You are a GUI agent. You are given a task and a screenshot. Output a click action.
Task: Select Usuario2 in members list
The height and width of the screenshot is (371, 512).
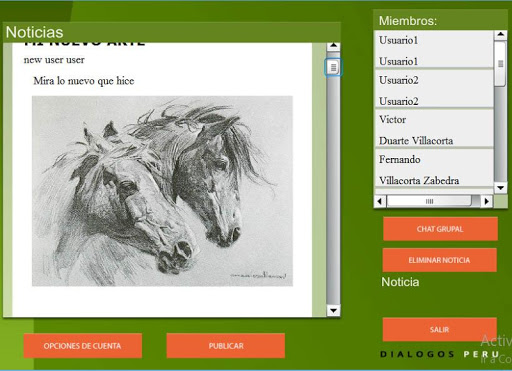click(x=434, y=89)
